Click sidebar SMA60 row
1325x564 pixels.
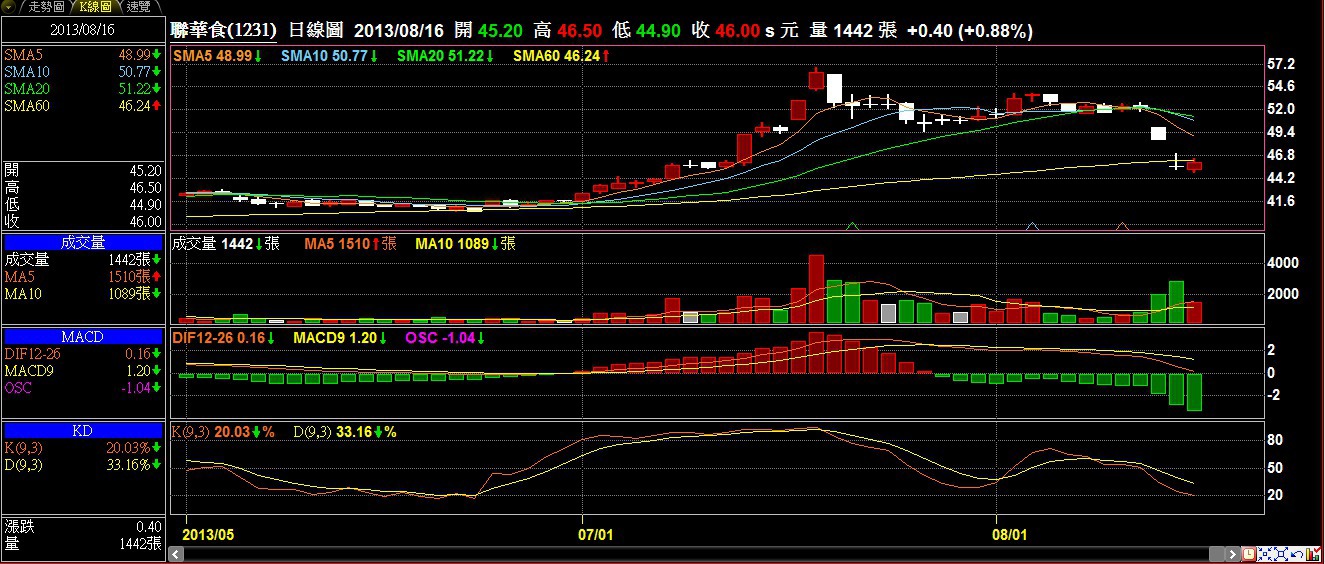pos(83,105)
